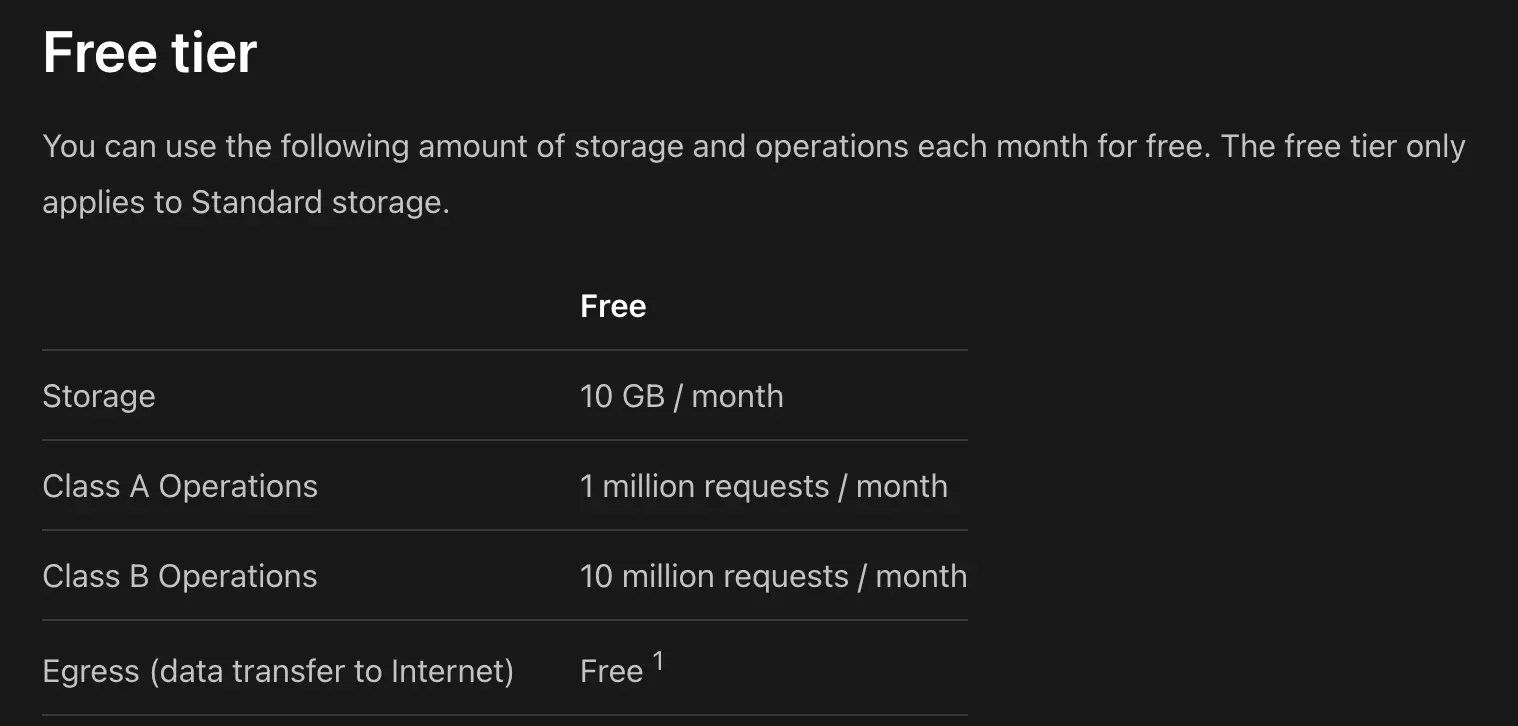Viewport: 1518px width, 726px height.
Task: Select the Class A Operations label
Action: pos(180,486)
